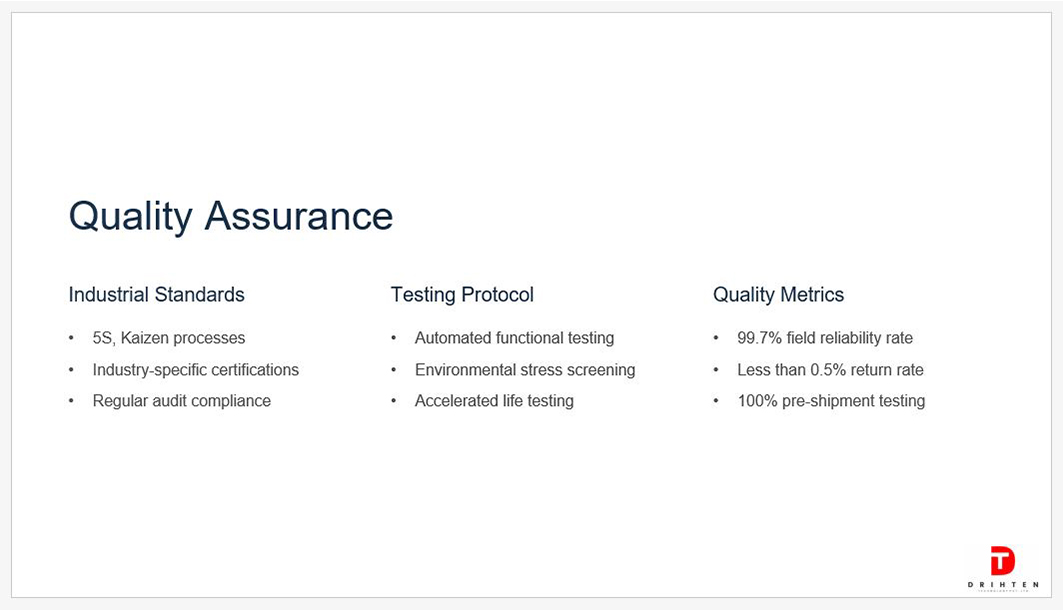Click Automated functional testing bullet
Image resolution: width=1063 pixels, height=611 pixels.
pyautogui.click(x=515, y=338)
